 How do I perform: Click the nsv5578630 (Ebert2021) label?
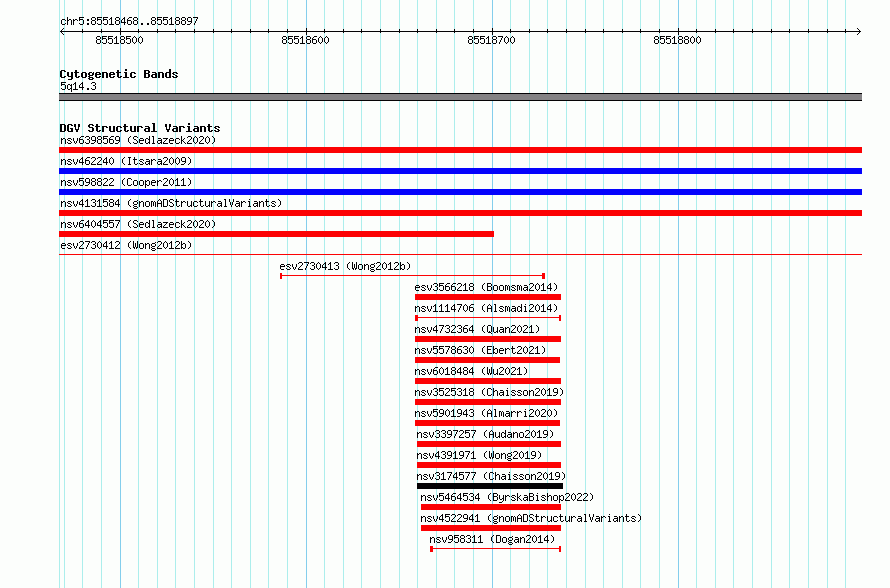480,350
